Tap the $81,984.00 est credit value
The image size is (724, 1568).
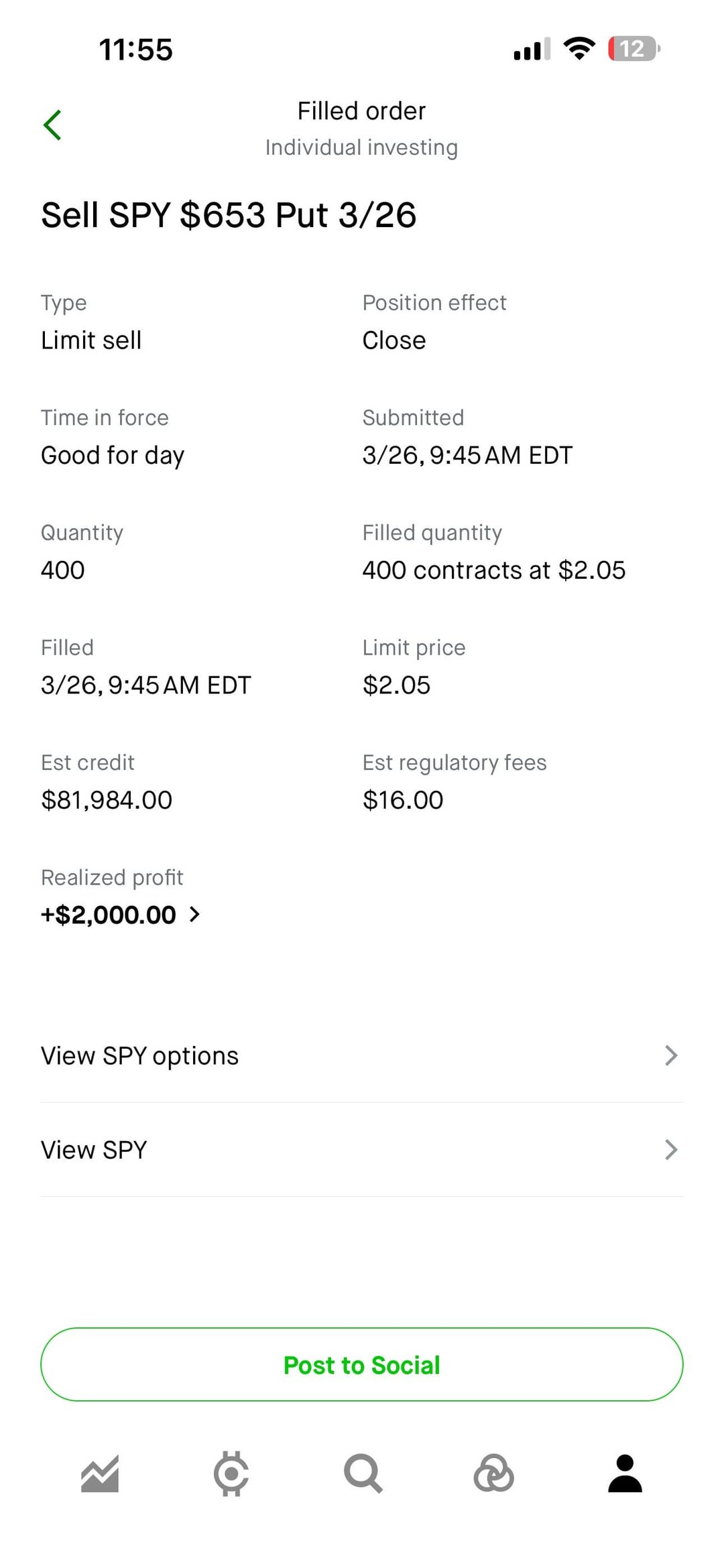107,800
